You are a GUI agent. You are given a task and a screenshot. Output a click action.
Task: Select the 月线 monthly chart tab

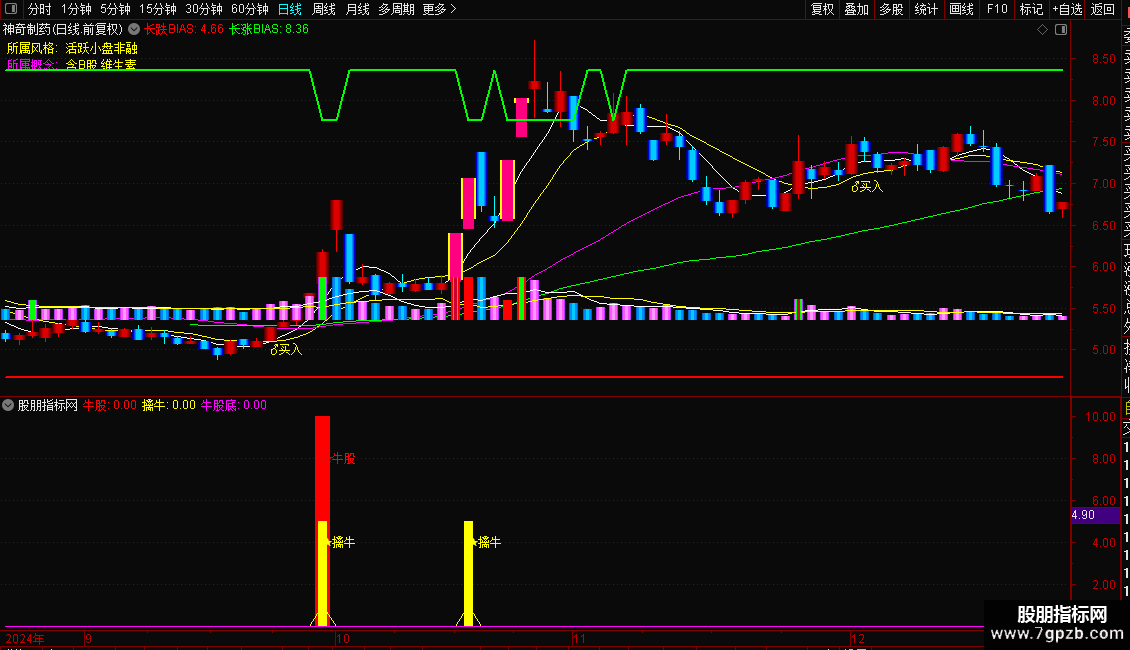pos(357,9)
